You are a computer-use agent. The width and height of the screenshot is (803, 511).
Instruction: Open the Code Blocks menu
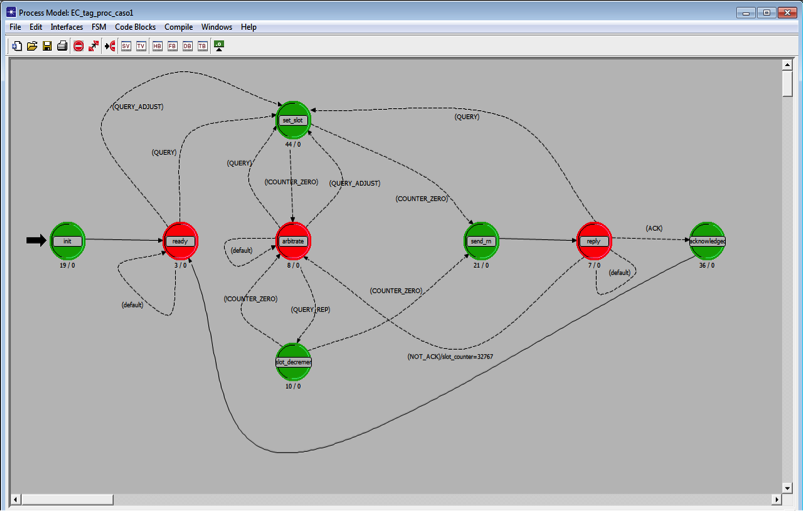click(135, 27)
